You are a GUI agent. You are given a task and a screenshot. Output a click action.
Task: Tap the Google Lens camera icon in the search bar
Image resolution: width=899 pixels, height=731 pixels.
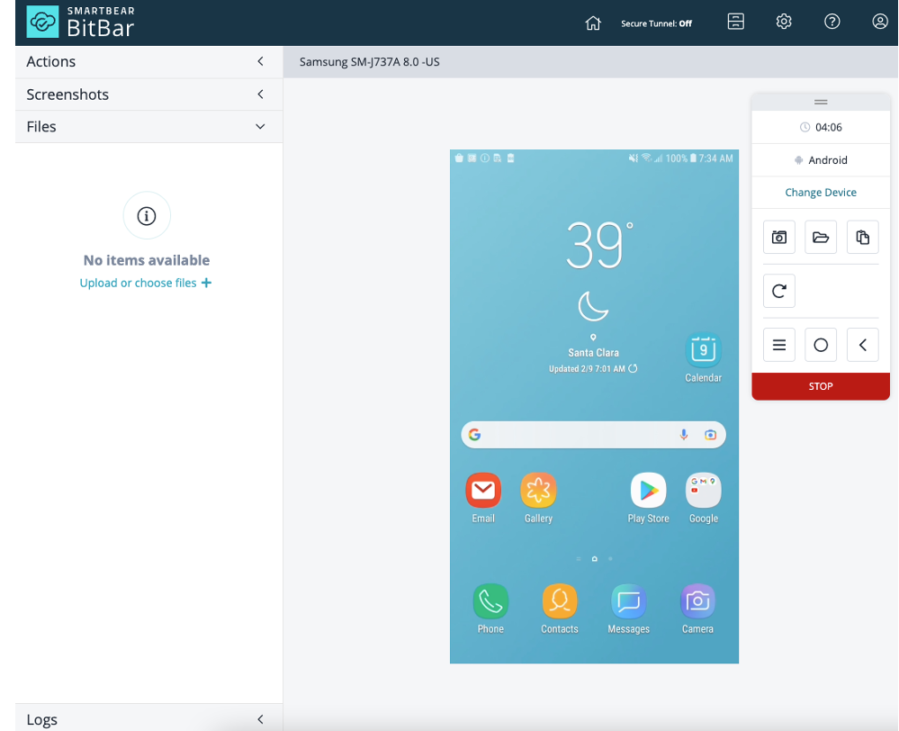coord(710,435)
